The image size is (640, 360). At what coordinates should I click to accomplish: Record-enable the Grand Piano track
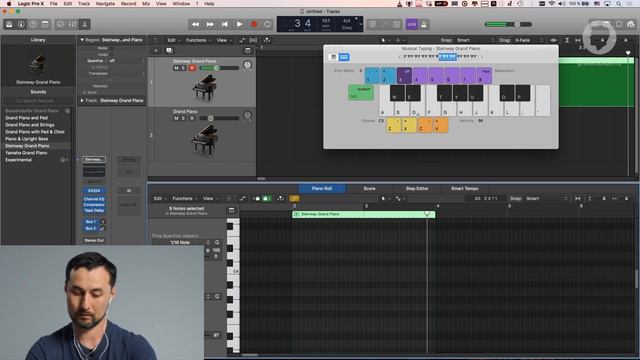[x=192, y=118]
